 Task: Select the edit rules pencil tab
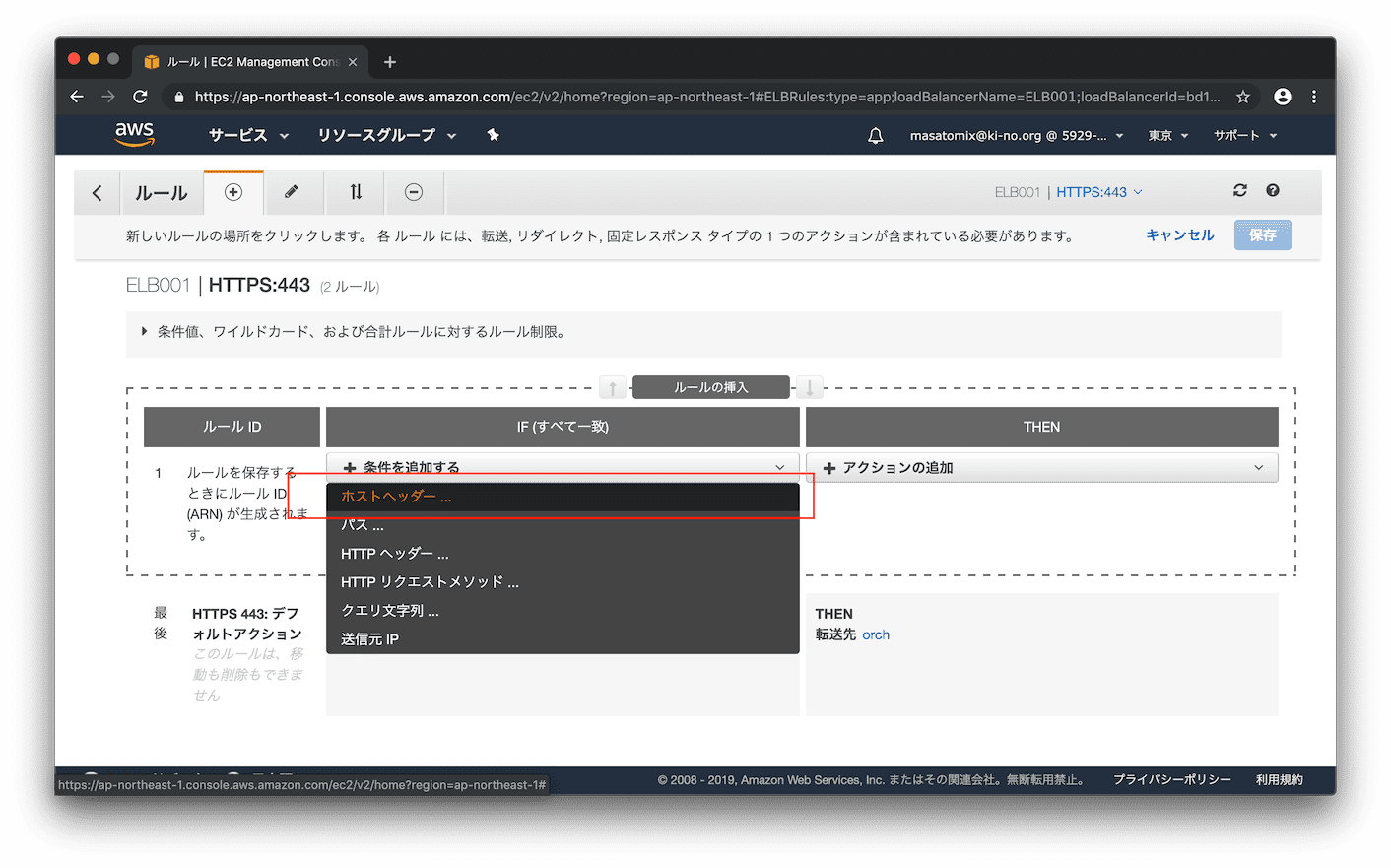293,193
